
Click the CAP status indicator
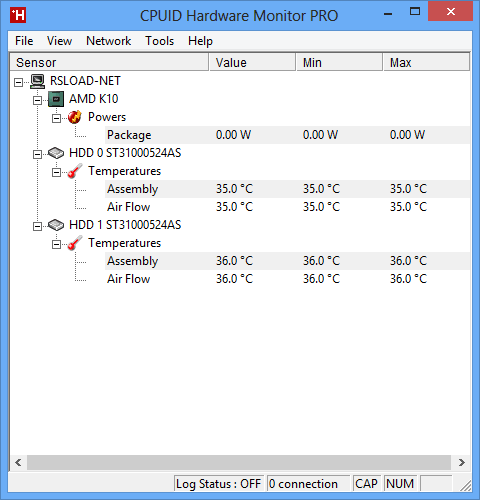pyautogui.click(x=367, y=484)
